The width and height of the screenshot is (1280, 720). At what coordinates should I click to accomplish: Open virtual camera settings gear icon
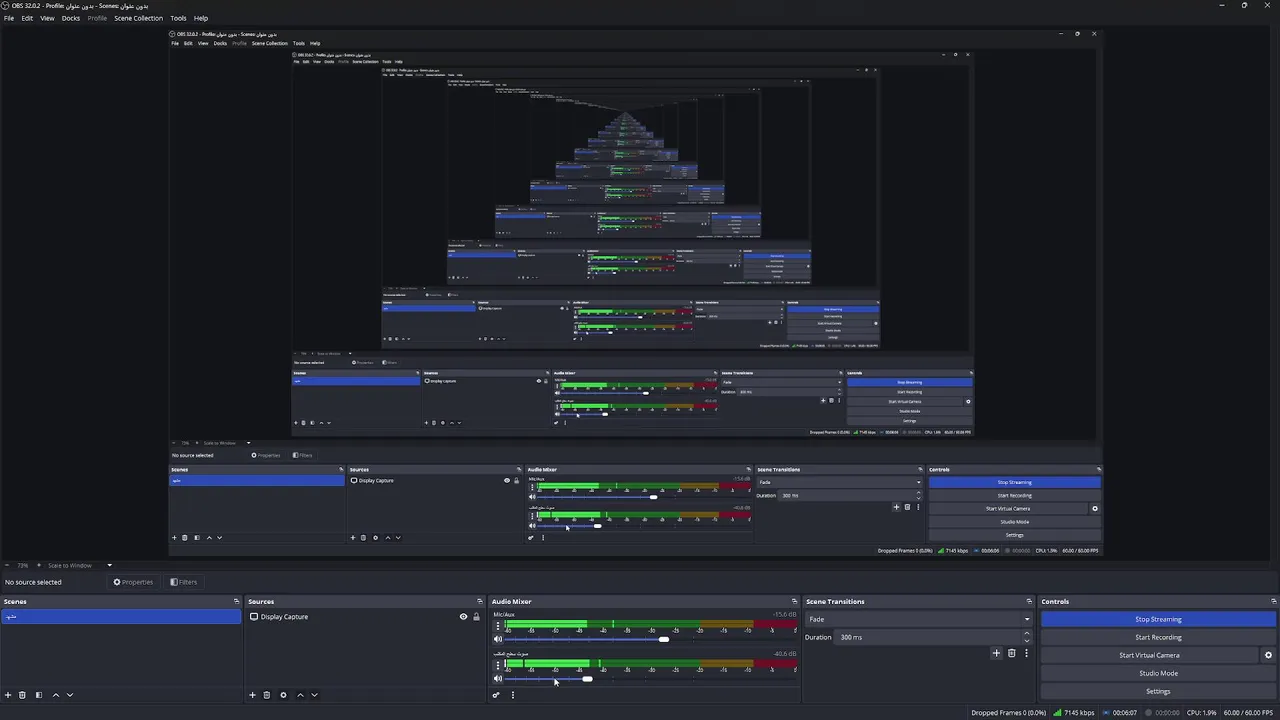(1268, 655)
